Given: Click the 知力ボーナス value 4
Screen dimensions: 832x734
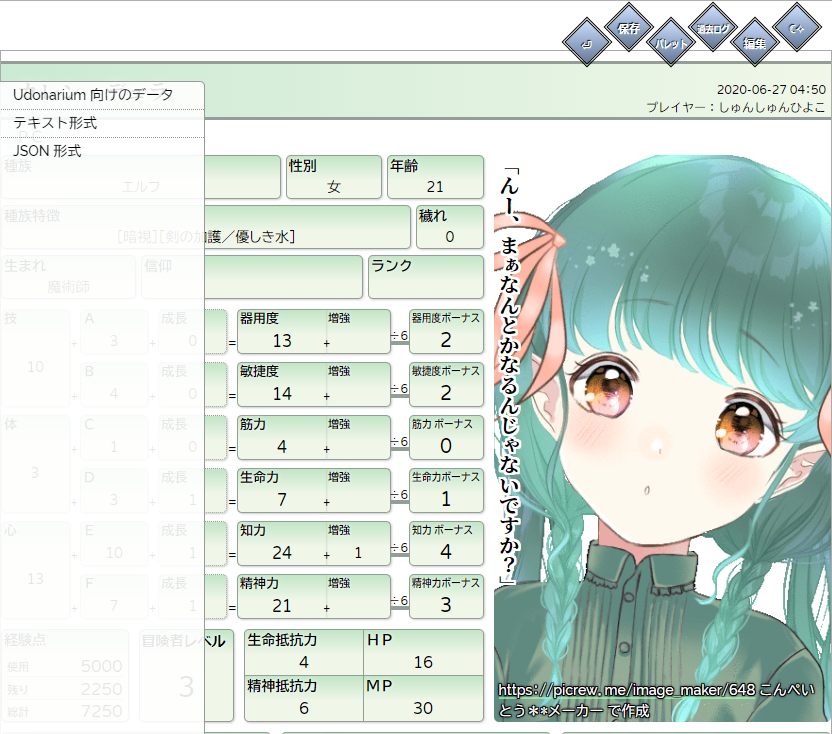Looking at the screenshot, I should tap(446, 552).
